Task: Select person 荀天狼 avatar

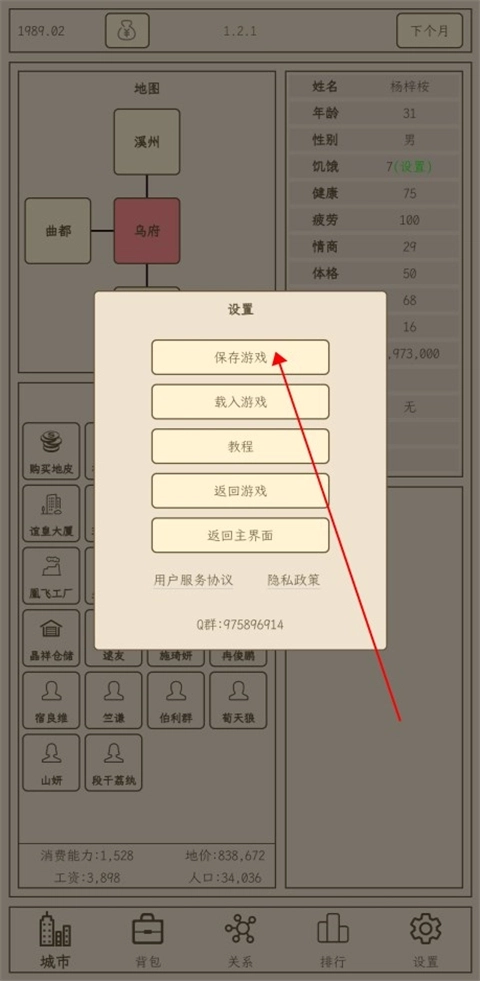Action: click(238, 700)
